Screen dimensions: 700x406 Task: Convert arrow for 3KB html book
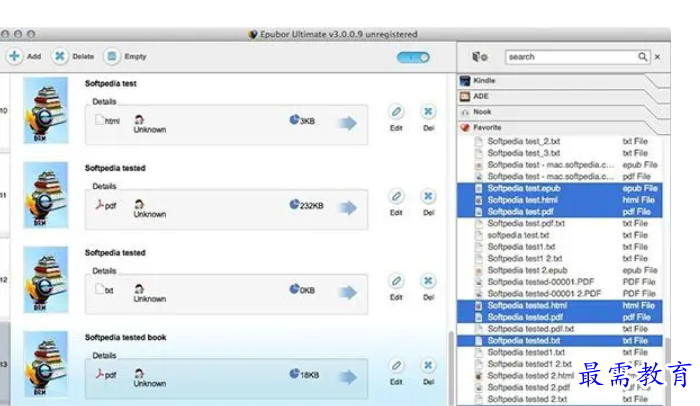click(x=347, y=123)
